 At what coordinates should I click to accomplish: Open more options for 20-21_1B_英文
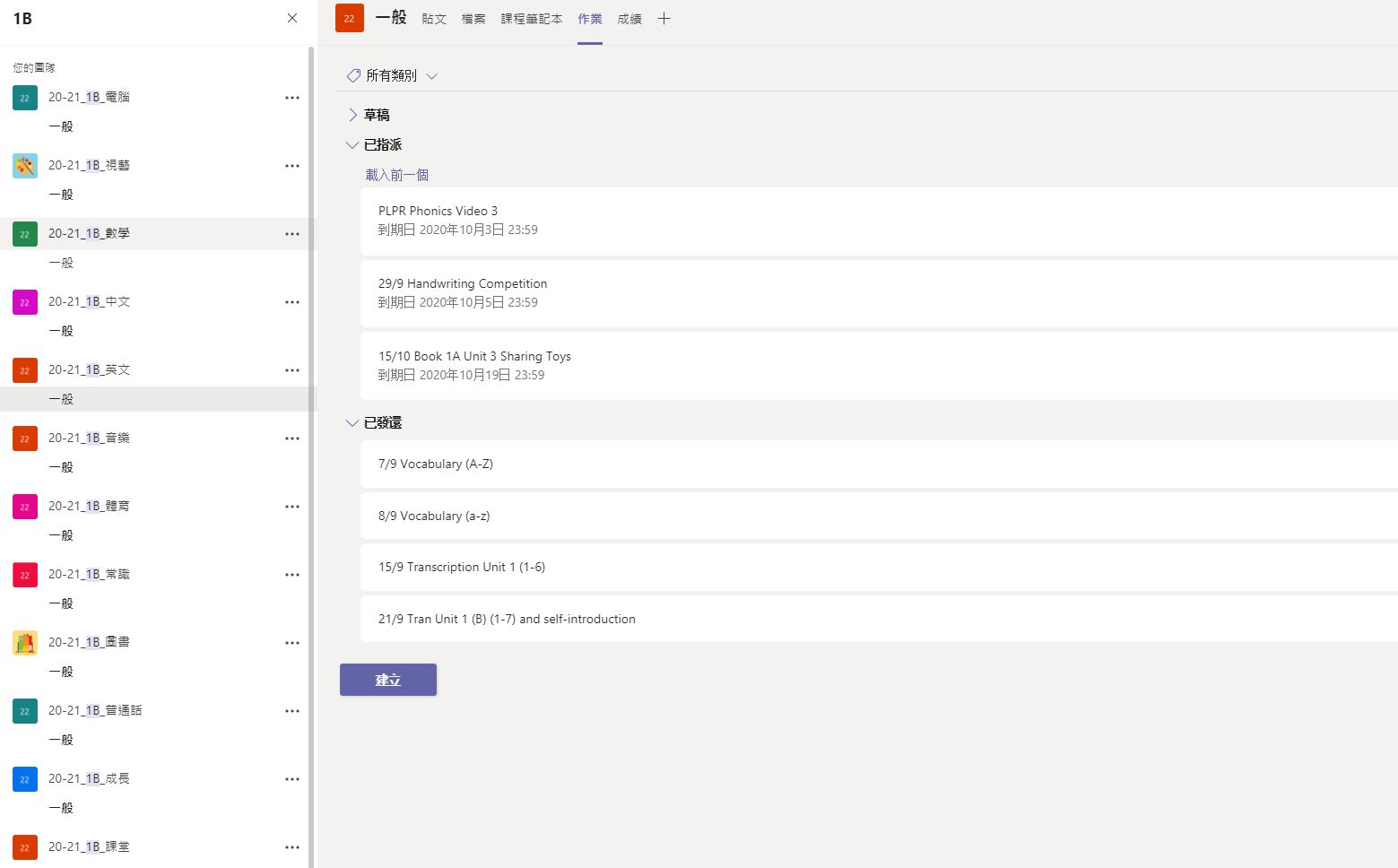(x=292, y=370)
